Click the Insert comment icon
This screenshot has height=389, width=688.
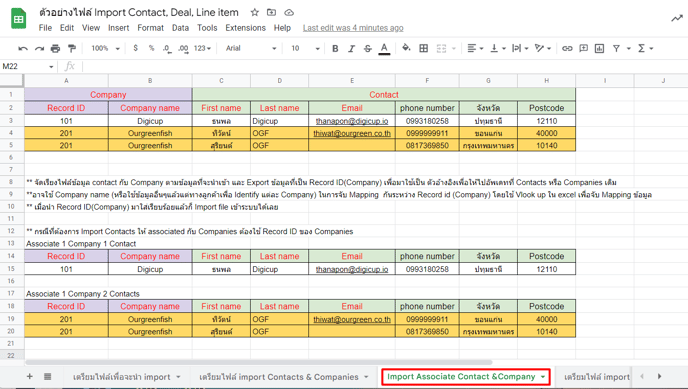coord(584,48)
